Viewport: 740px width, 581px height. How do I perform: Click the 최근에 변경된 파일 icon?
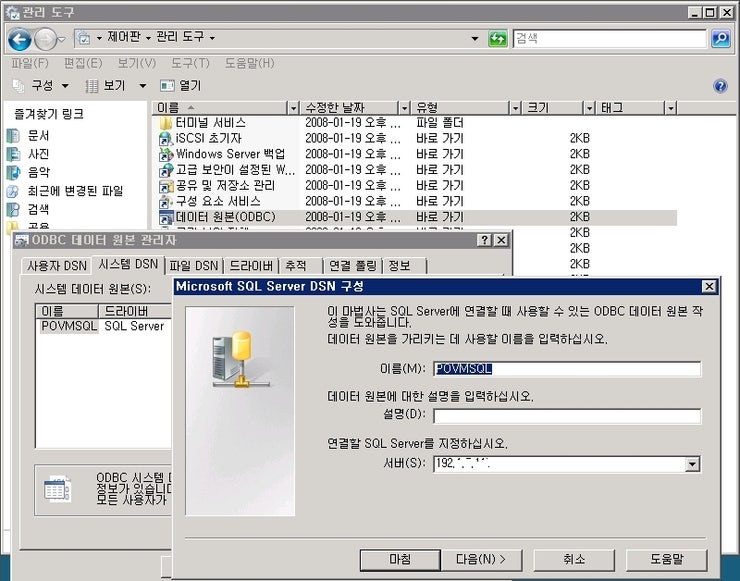(x=13, y=191)
